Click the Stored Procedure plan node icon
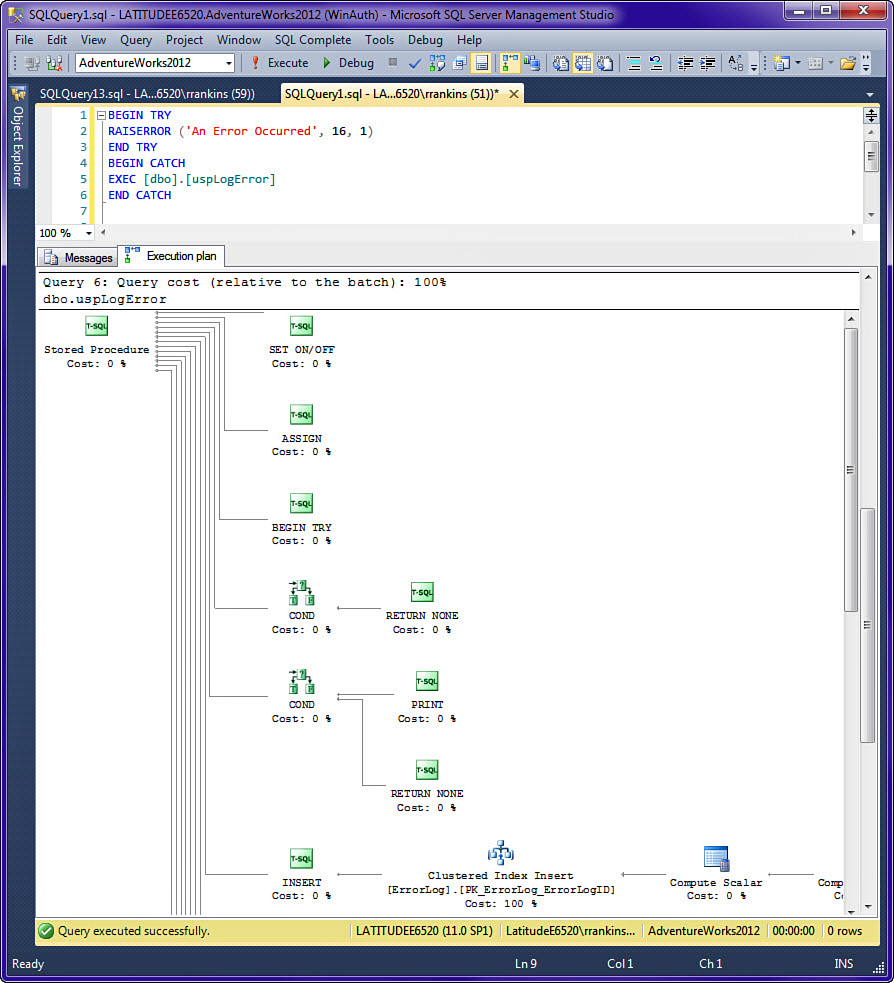 coord(96,326)
